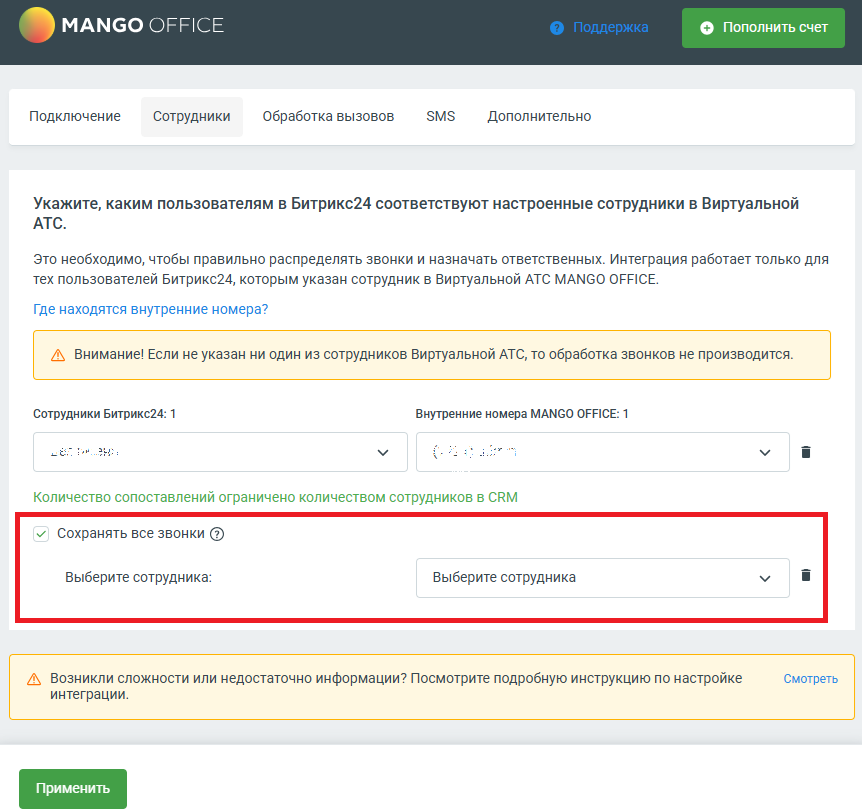Click the Поддержка question mark icon

click(x=556, y=28)
